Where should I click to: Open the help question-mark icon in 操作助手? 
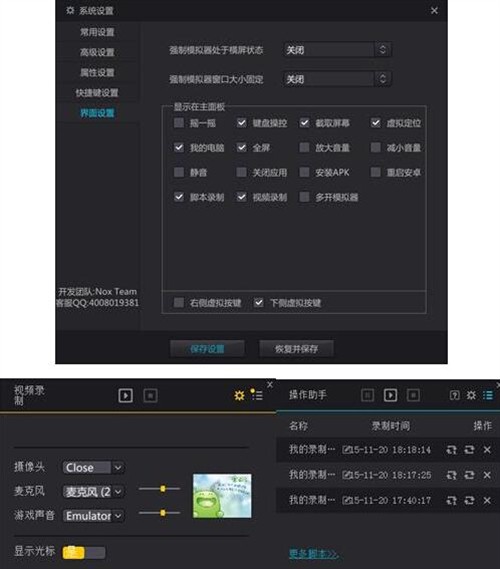[x=455, y=395]
